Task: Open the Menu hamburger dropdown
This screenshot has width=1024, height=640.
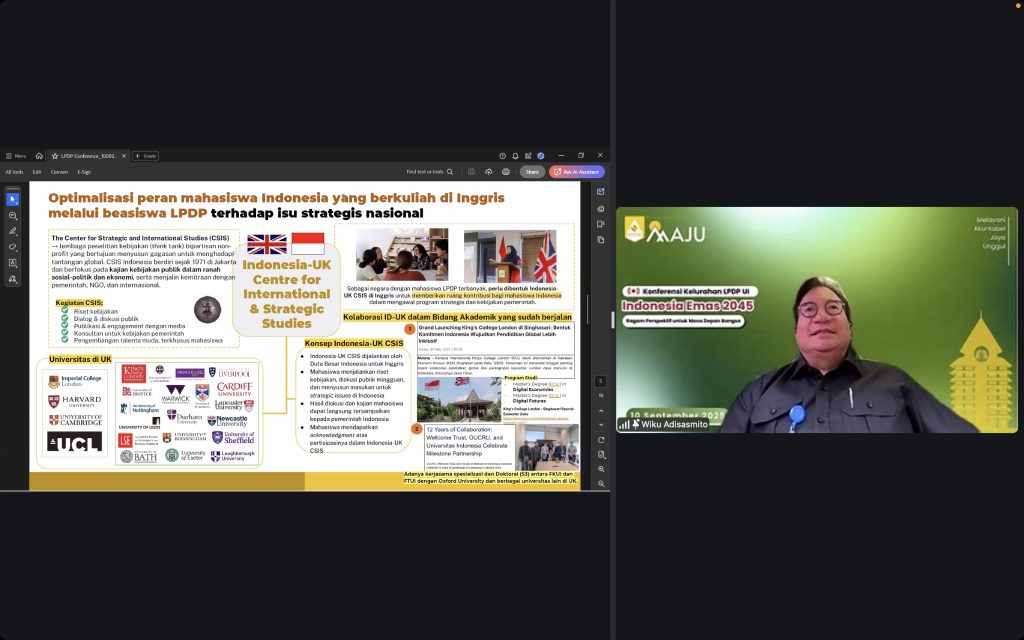Action: (x=14, y=156)
